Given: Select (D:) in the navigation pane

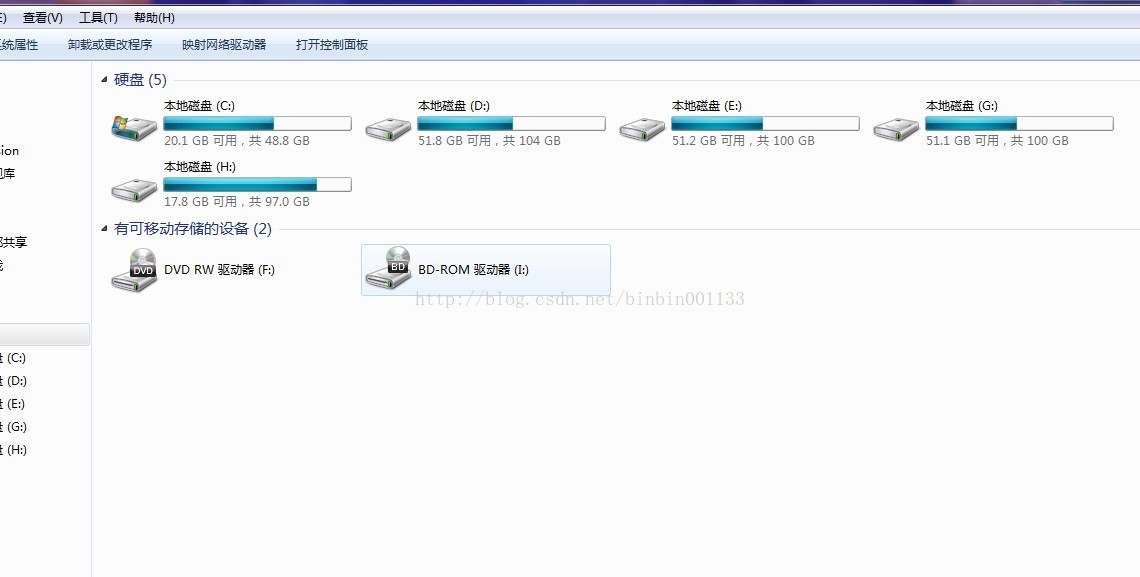Looking at the screenshot, I should point(13,381).
